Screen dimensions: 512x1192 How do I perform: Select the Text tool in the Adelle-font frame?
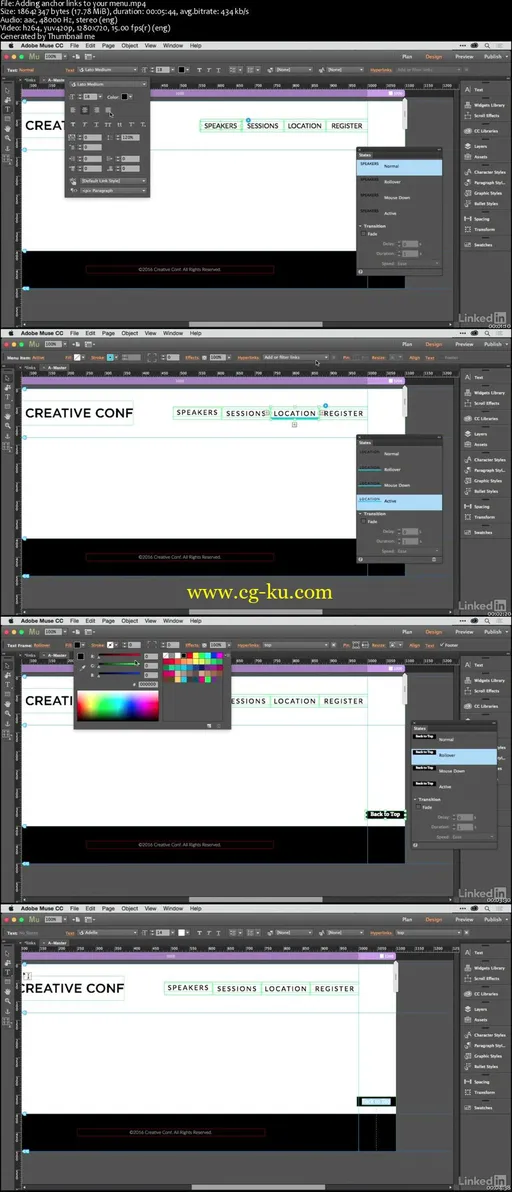click(x=8, y=972)
